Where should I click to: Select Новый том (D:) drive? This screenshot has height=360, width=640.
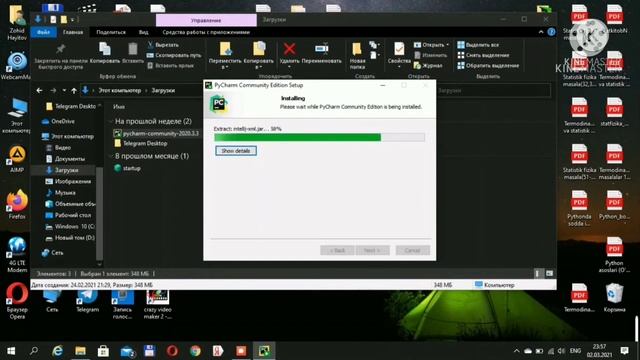tap(70, 238)
